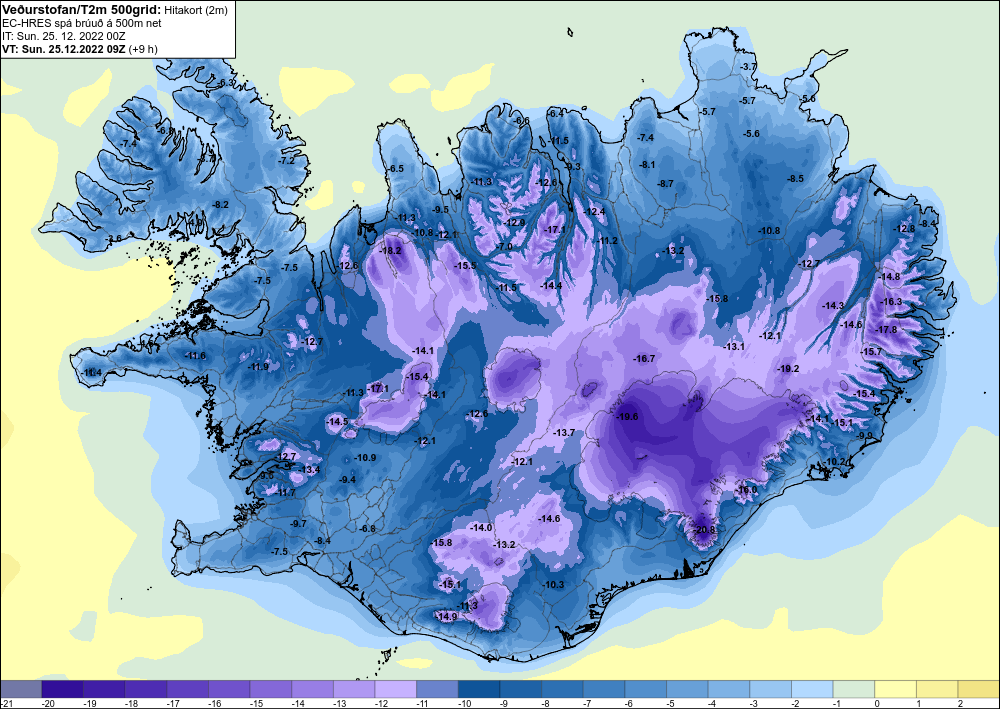Click the -9.4 temperature label
The width and height of the screenshot is (1000, 709).
[348, 479]
